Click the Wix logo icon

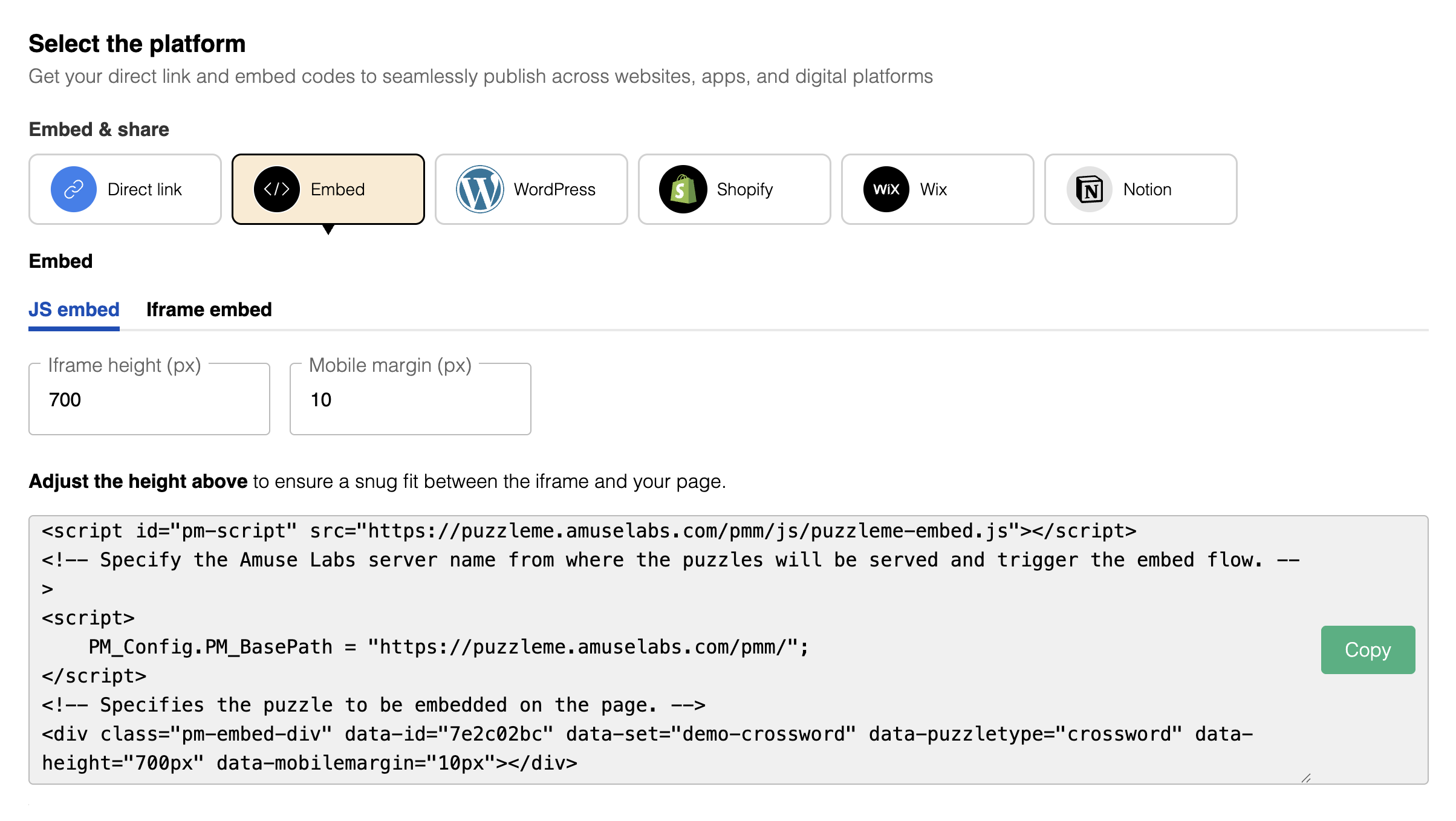click(x=886, y=189)
